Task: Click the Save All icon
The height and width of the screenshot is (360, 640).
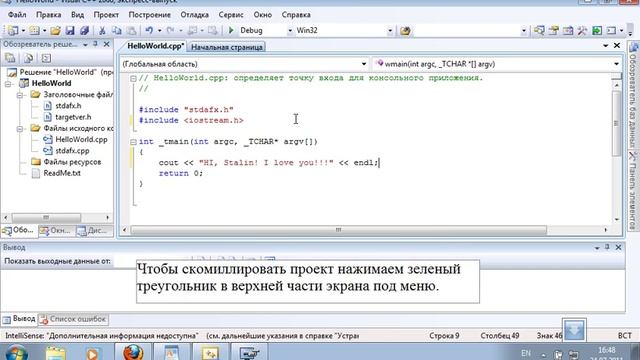Action: 84,31
